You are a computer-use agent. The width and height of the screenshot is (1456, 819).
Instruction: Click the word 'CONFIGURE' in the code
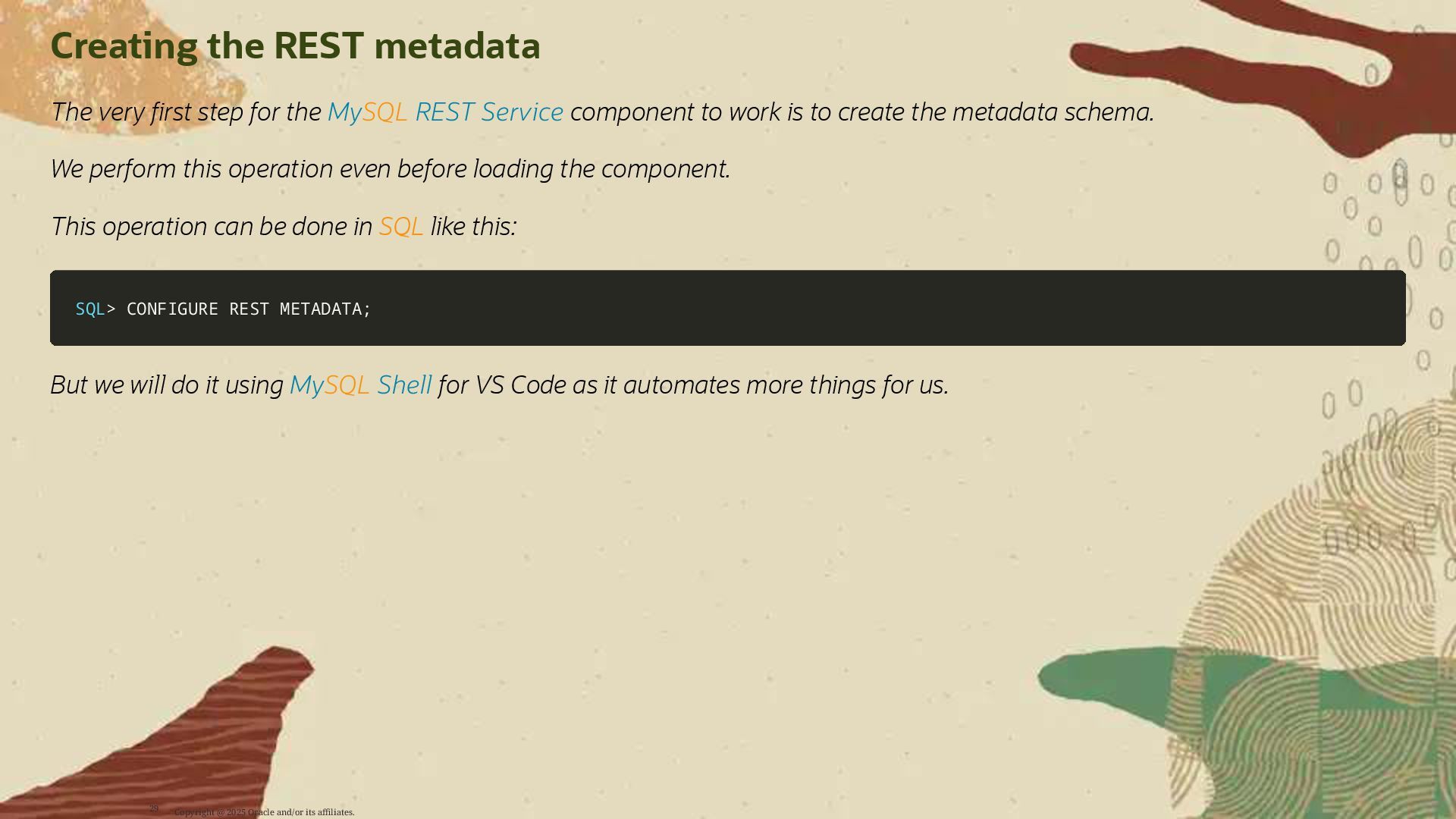[172, 309]
